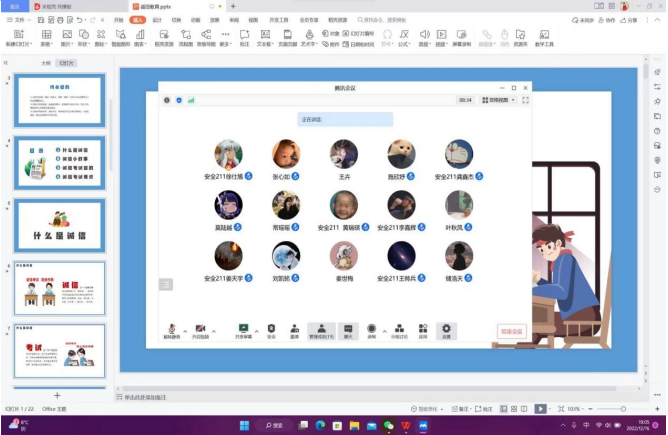The height and width of the screenshot is (435, 668).
Task: Switch to the 开始 home ribbon tab
Action: [118, 20]
